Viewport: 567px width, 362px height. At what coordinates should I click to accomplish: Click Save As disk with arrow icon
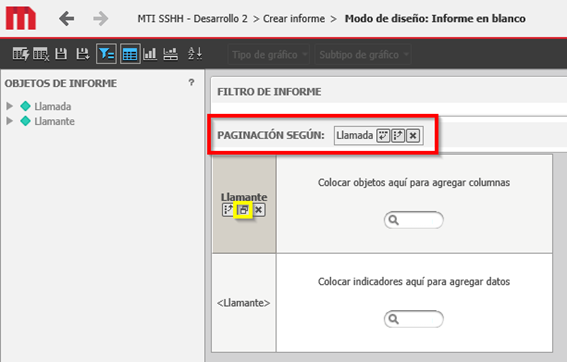click(83, 54)
